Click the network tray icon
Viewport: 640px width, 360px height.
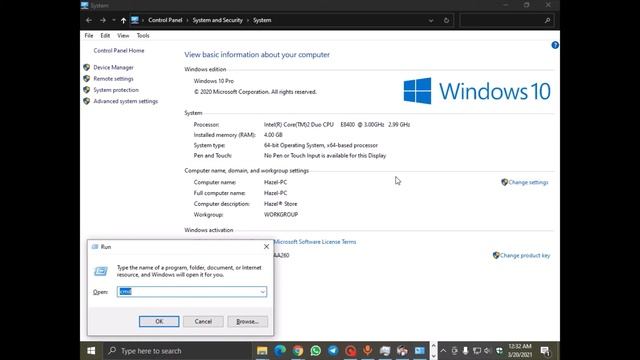[x=476, y=351]
